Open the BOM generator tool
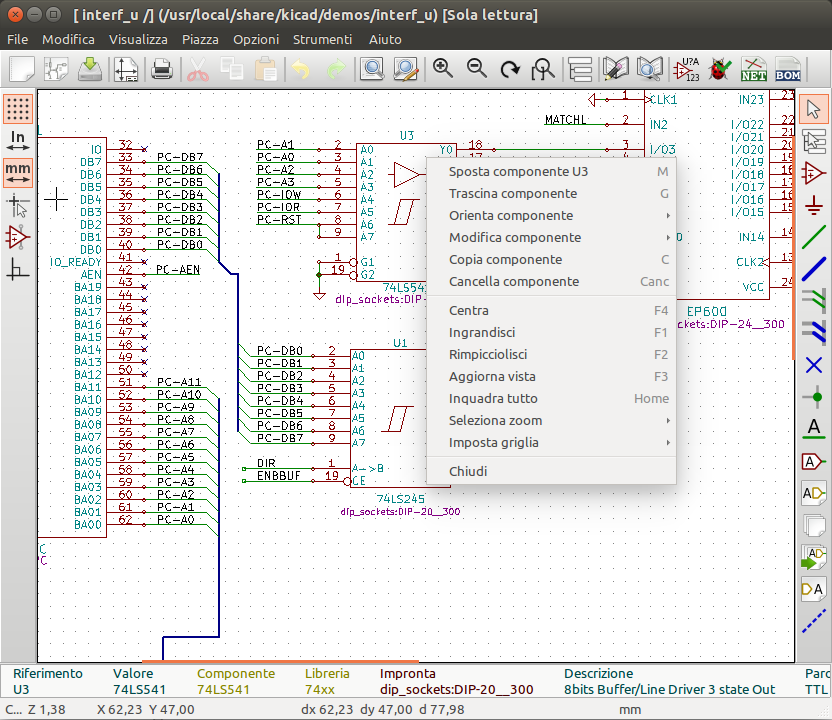The width and height of the screenshot is (832, 720). [x=788, y=69]
